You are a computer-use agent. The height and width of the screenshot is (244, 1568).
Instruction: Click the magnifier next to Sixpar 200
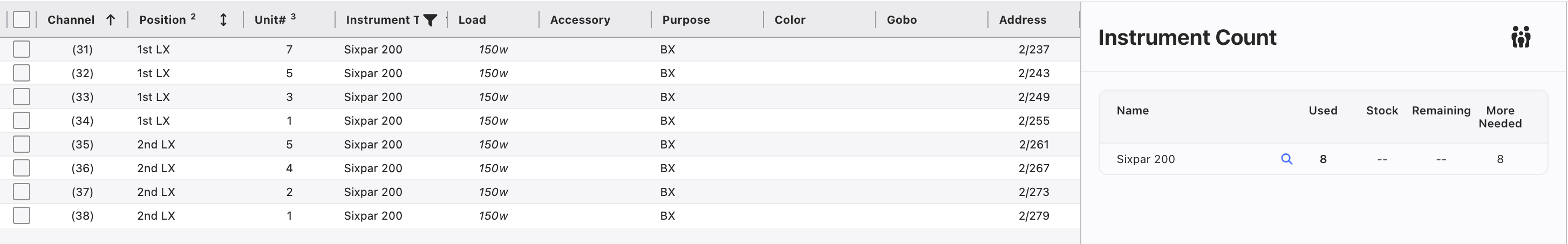[1286, 159]
